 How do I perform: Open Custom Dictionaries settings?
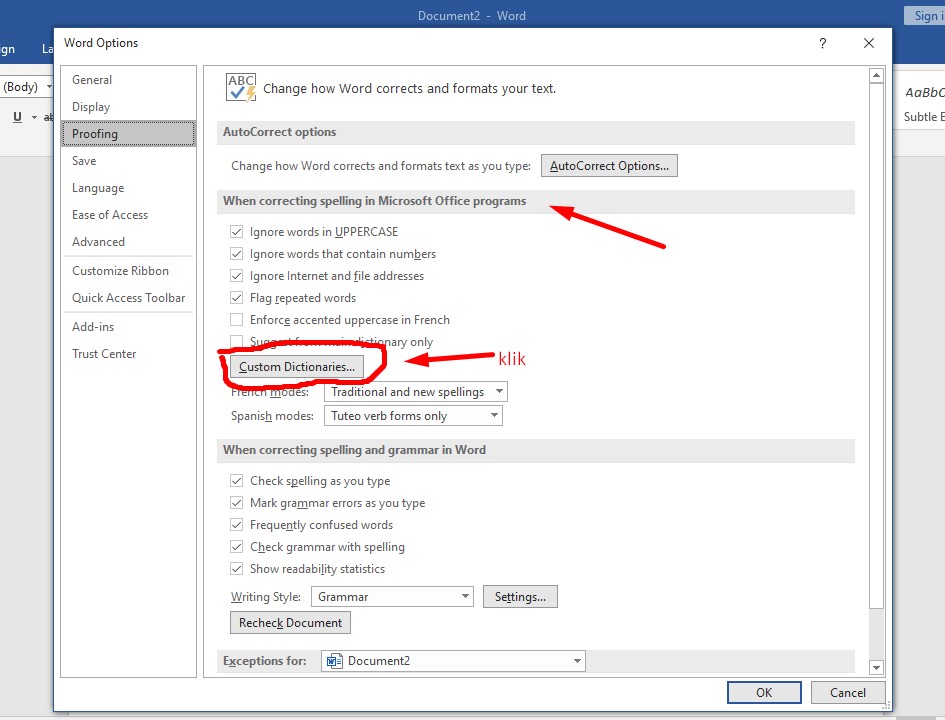pos(299,366)
